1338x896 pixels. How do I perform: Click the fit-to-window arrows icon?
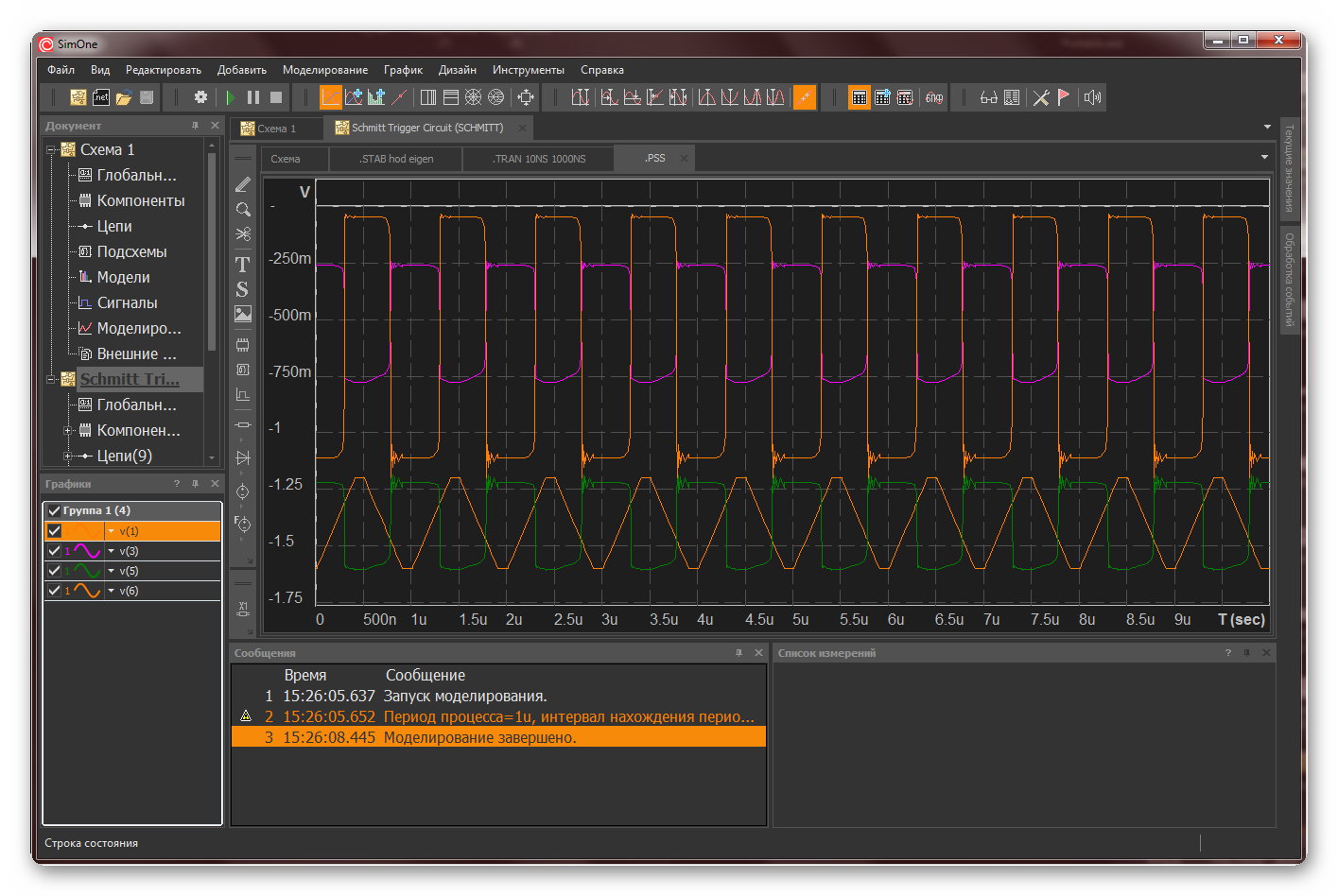coord(526,97)
